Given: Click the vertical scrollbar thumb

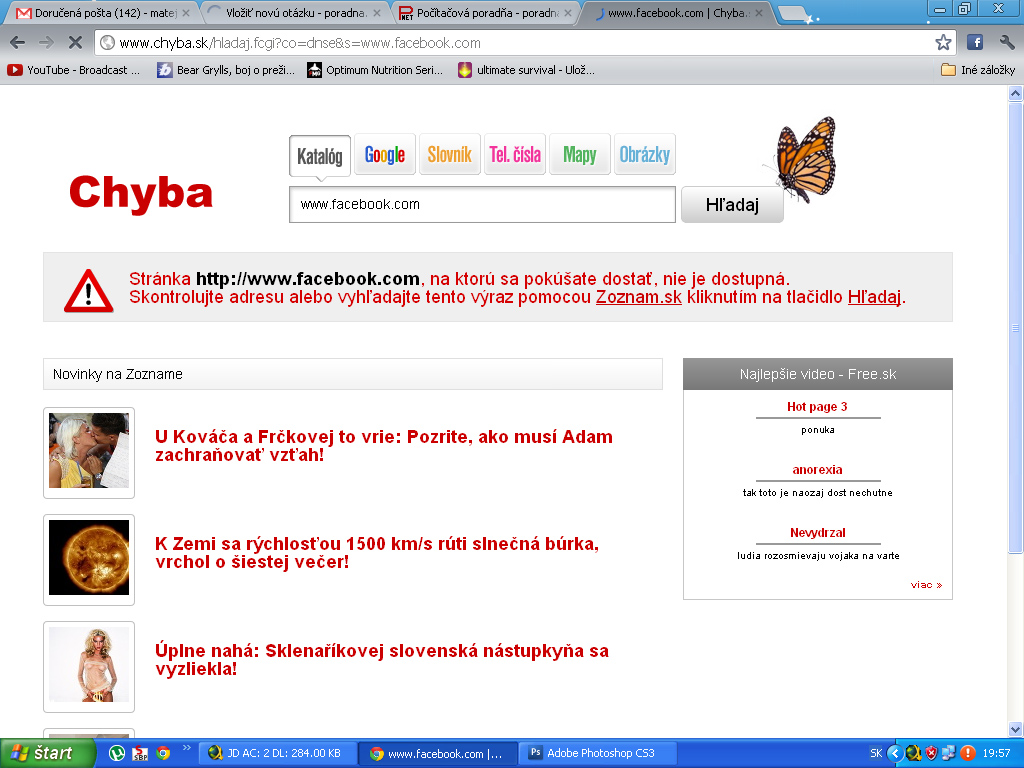Looking at the screenshot, I should click(x=1016, y=328).
